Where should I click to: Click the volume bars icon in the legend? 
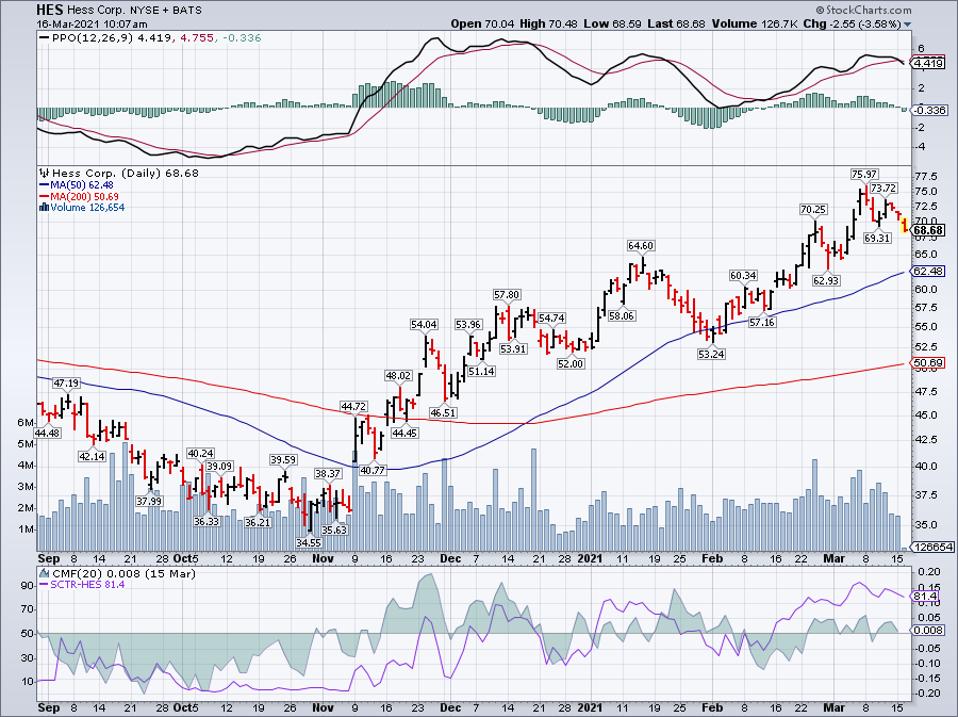click(44, 208)
